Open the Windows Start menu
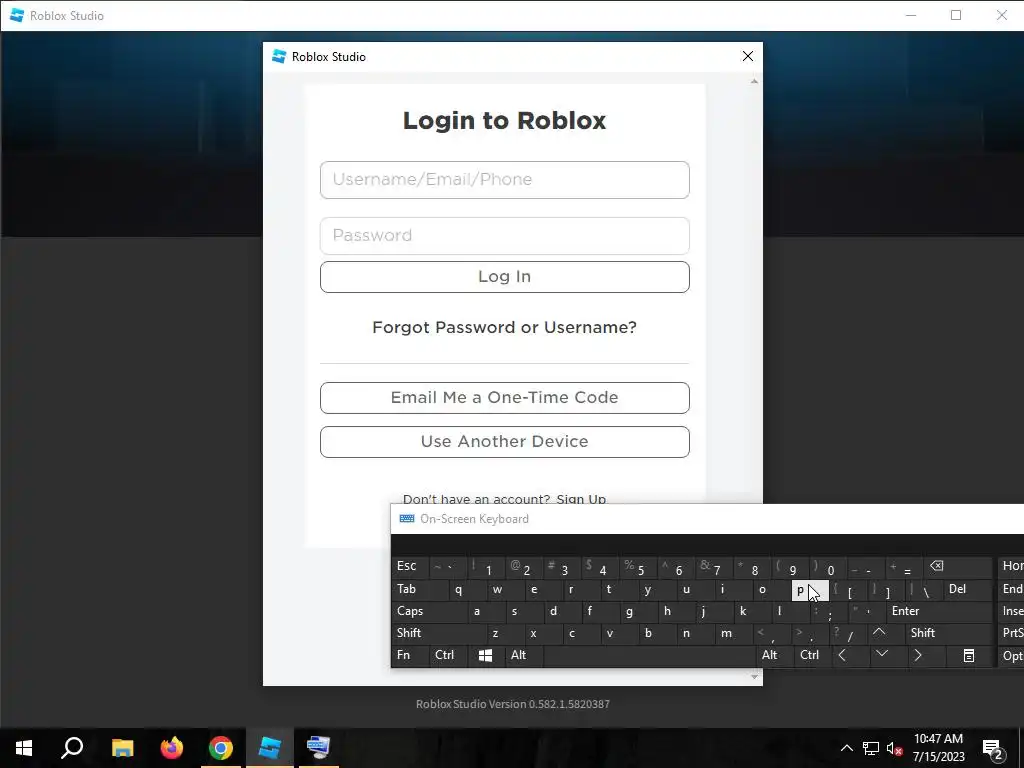Screen dimensions: 1024x768 (24, 748)
